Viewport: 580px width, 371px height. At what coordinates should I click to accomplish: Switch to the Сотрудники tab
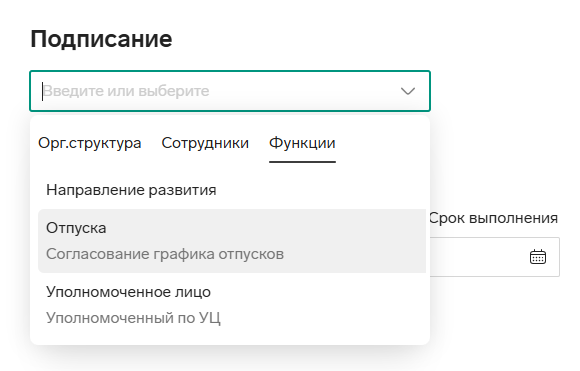tap(205, 143)
